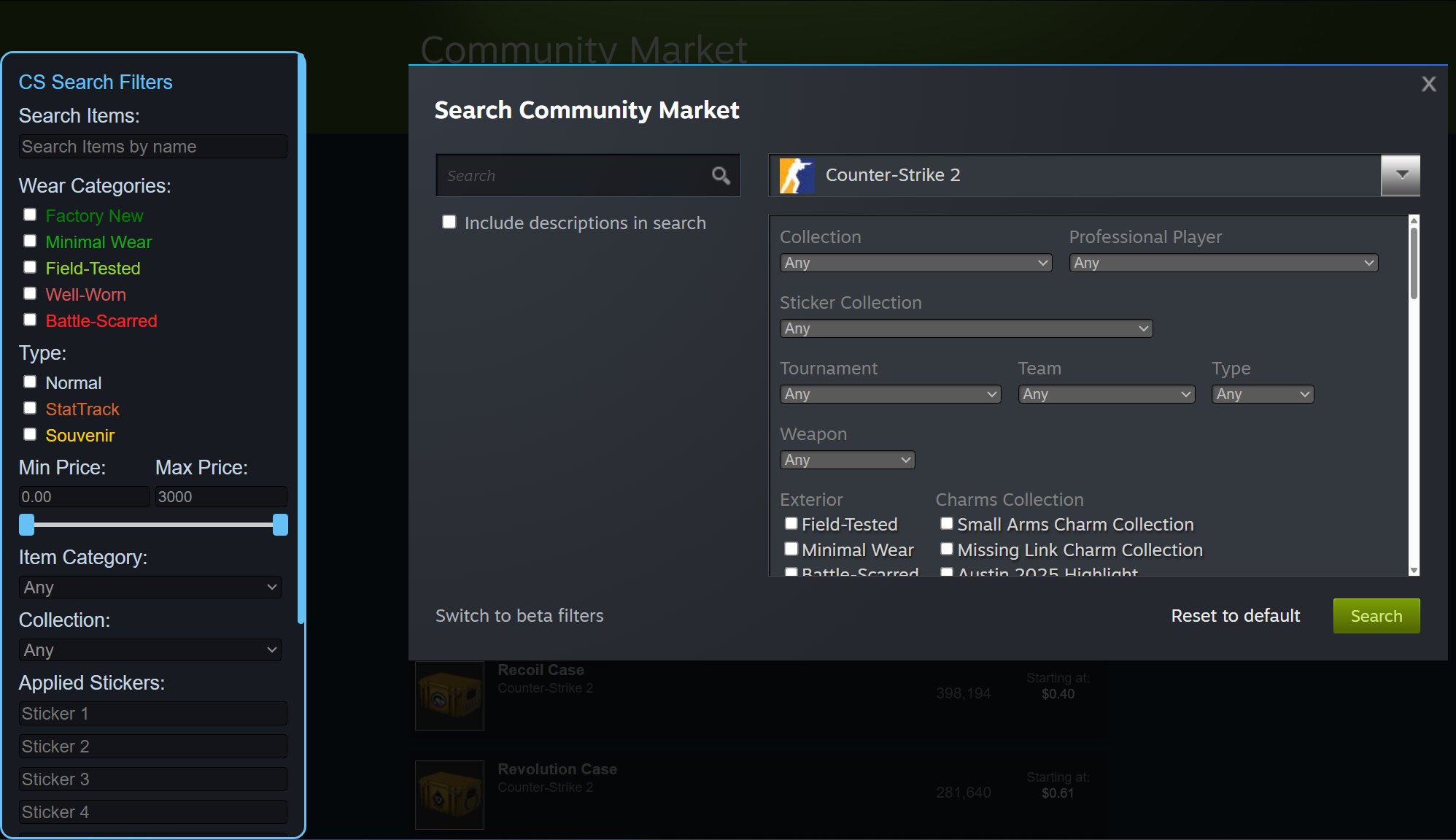Open the Item Category dropdown
Viewport: 1456px width, 840px height.
pos(150,587)
